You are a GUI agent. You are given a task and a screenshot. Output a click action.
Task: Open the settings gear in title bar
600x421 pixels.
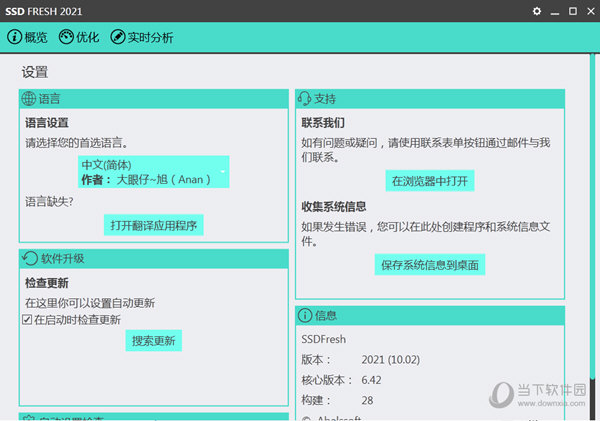click(x=537, y=11)
